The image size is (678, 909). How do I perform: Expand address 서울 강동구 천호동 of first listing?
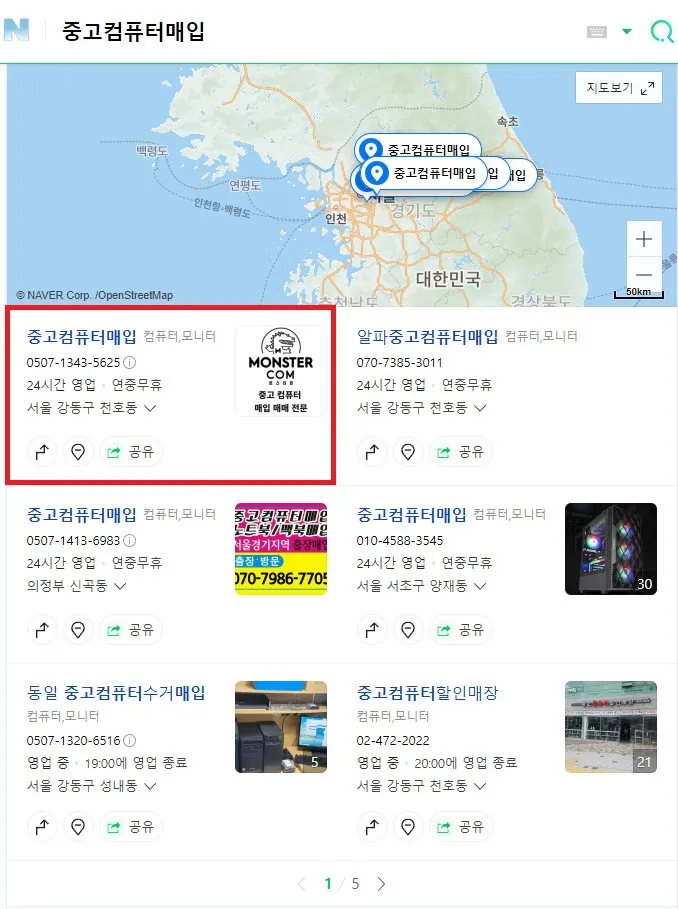coord(92,408)
